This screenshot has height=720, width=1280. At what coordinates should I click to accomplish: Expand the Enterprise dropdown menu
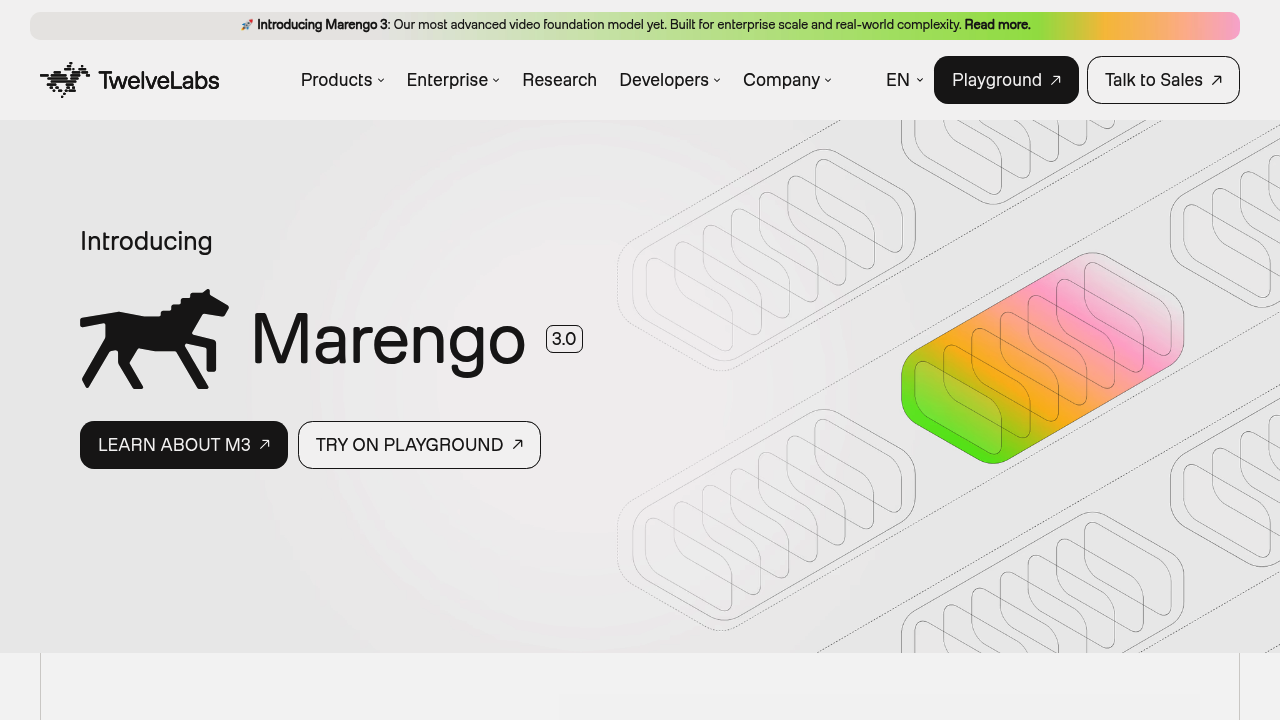(452, 80)
